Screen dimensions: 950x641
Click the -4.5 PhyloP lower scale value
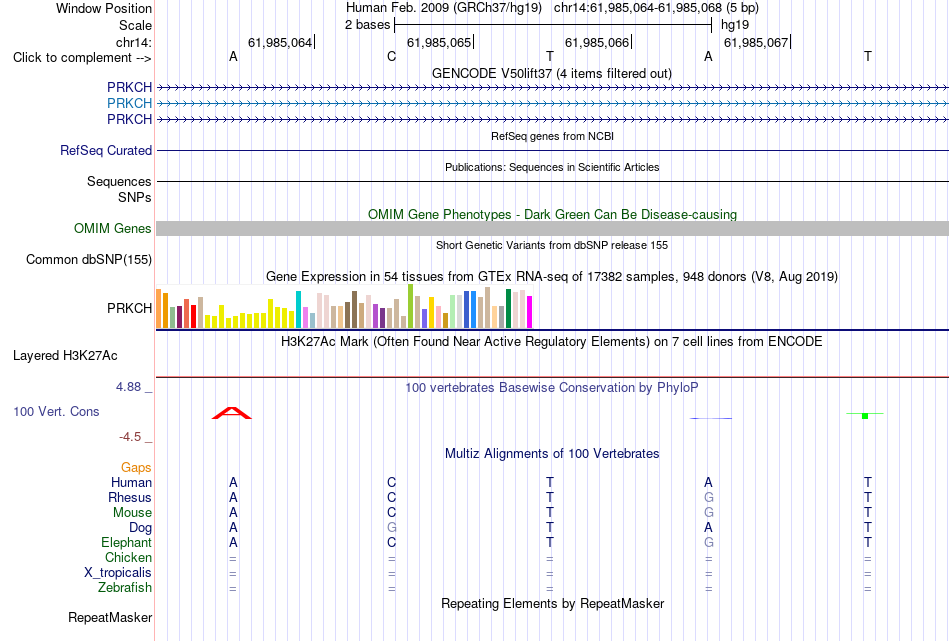(x=130, y=437)
